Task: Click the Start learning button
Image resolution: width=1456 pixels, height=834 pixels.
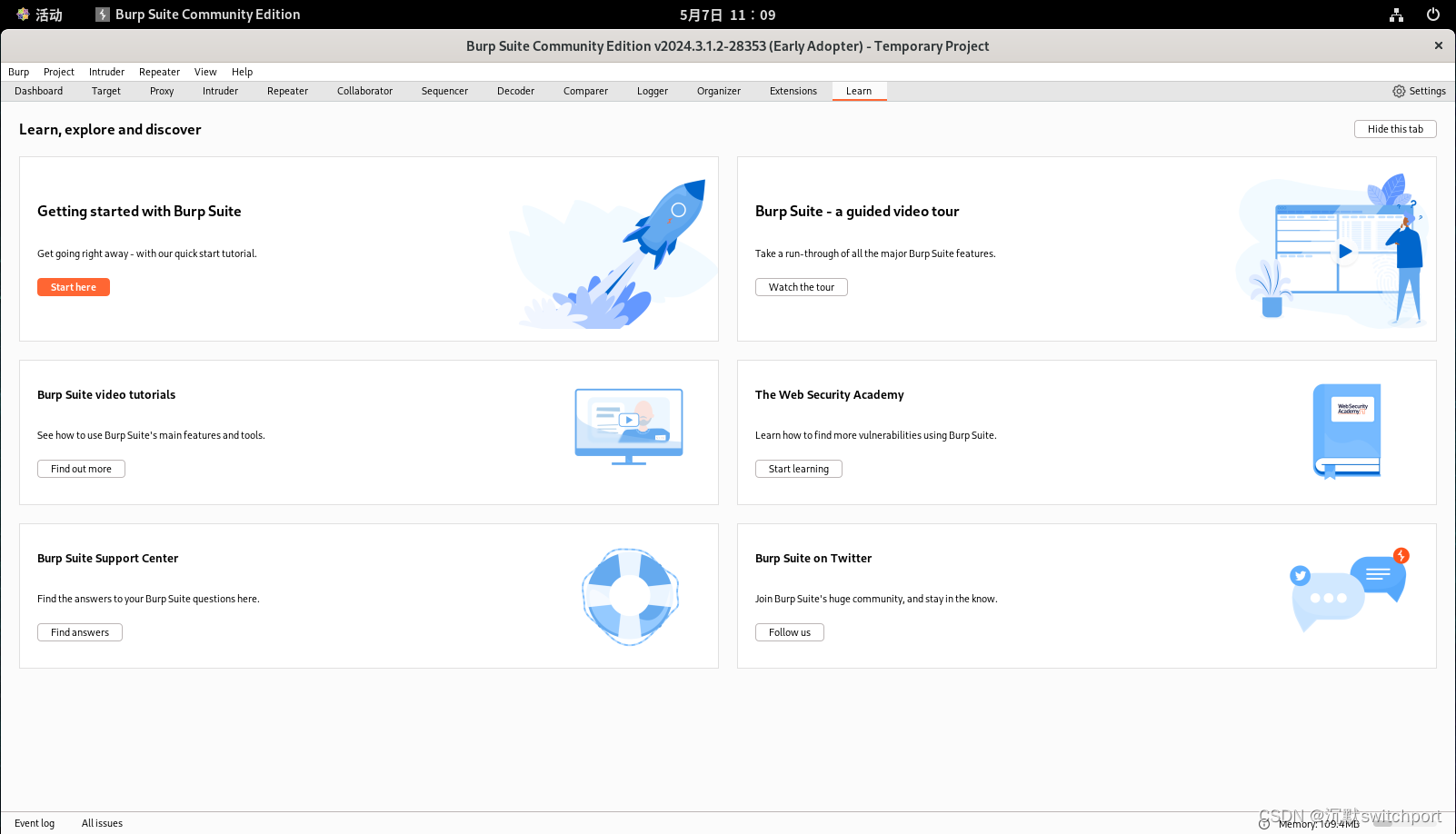Action: click(x=799, y=469)
